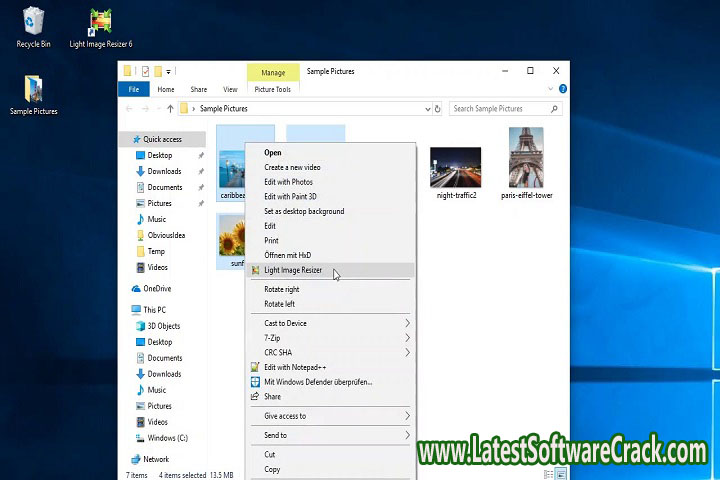Refresh the Sample Pictures folder view
720x480 pixels.
(x=438, y=108)
